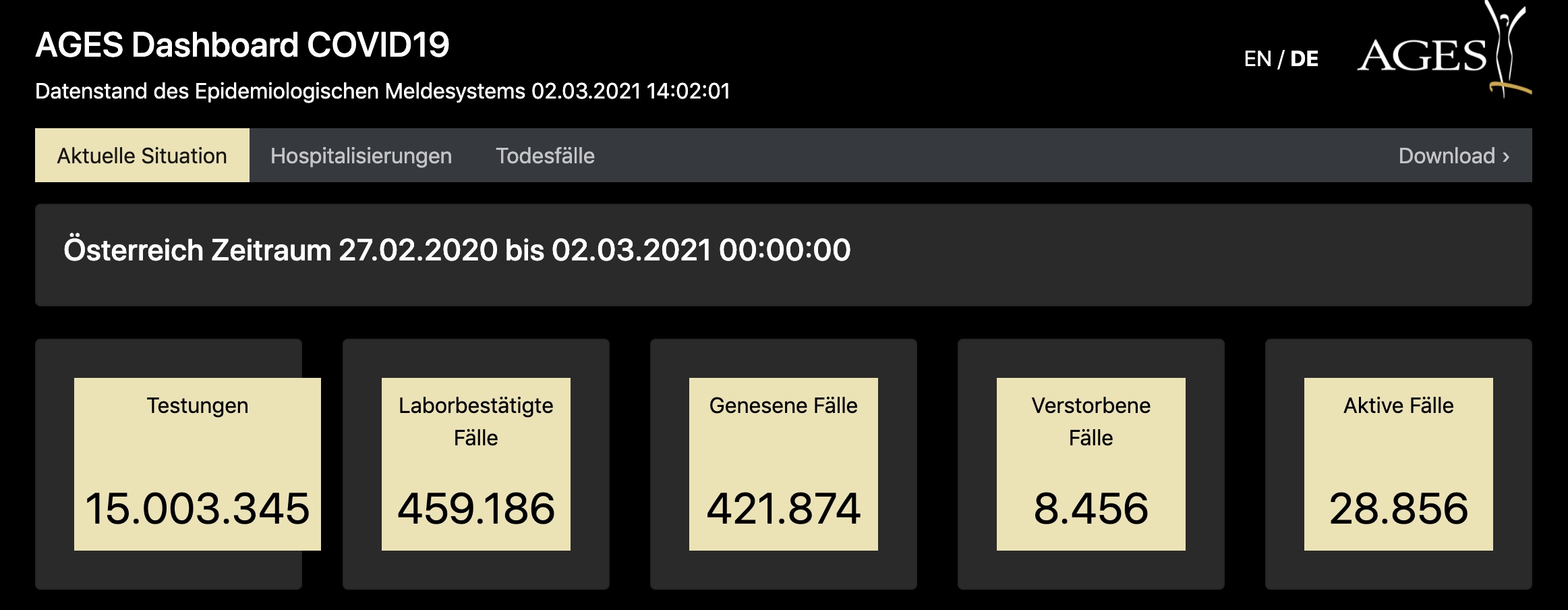Click the AGES Dashboard COVID19 title
The height and width of the screenshot is (610, 1568).
pyautogui.click(x=242, y=45)
